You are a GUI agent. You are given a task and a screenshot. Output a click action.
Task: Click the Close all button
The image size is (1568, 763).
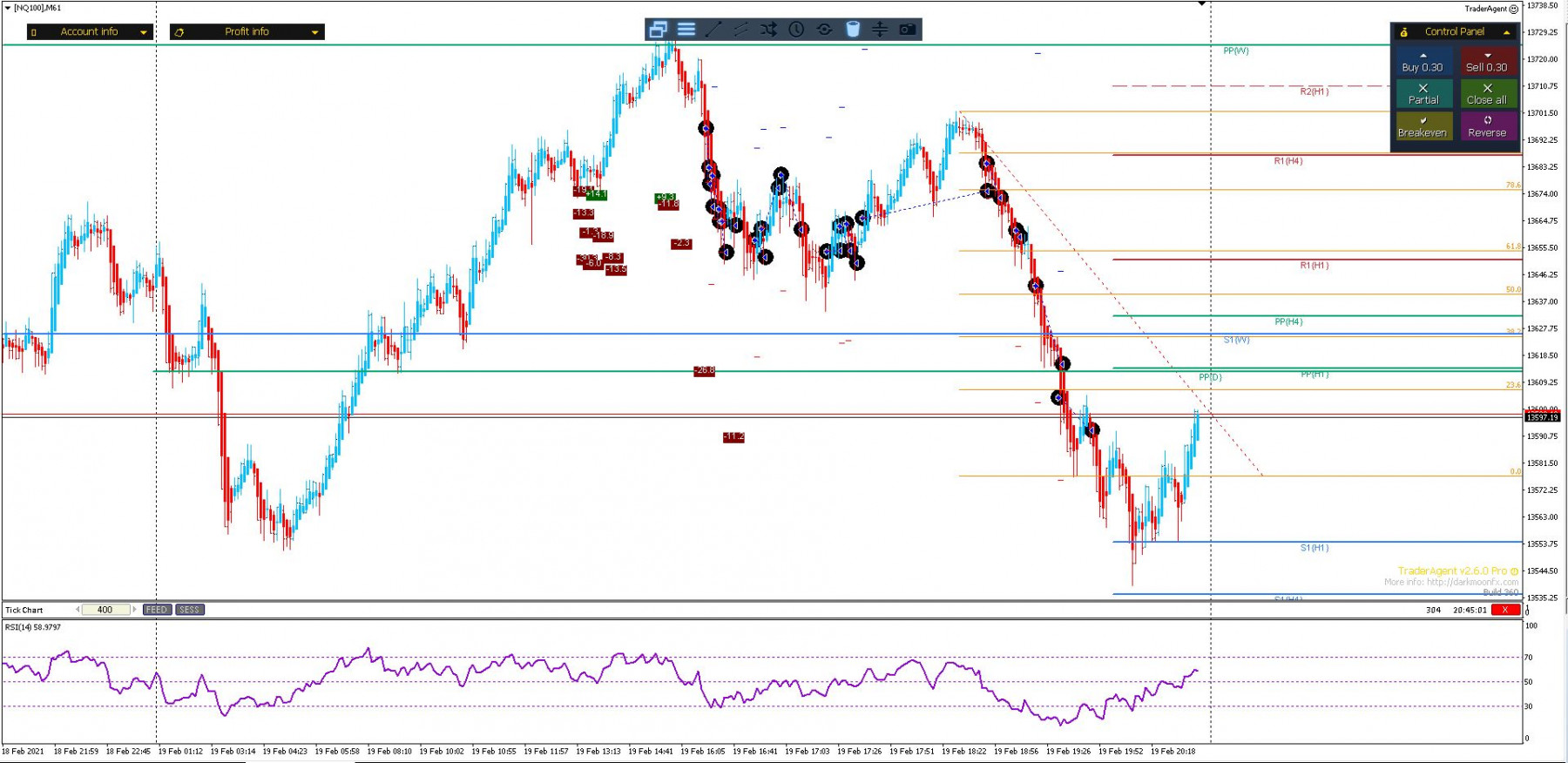pyautogui.click(x=1488, y=93)
